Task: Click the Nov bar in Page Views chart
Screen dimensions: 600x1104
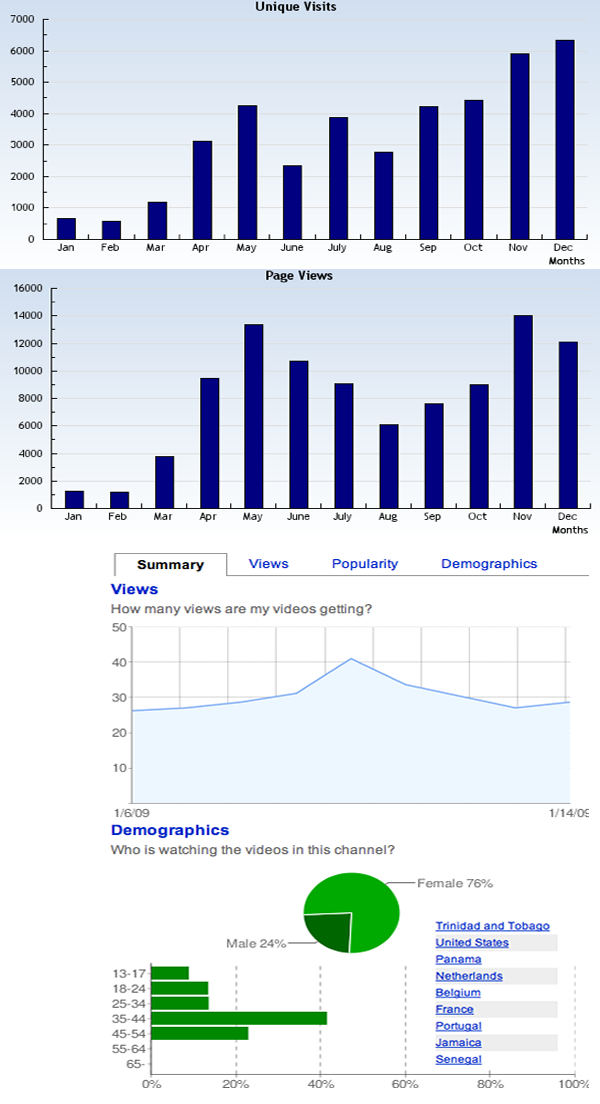Action: [x=523, y=412]
